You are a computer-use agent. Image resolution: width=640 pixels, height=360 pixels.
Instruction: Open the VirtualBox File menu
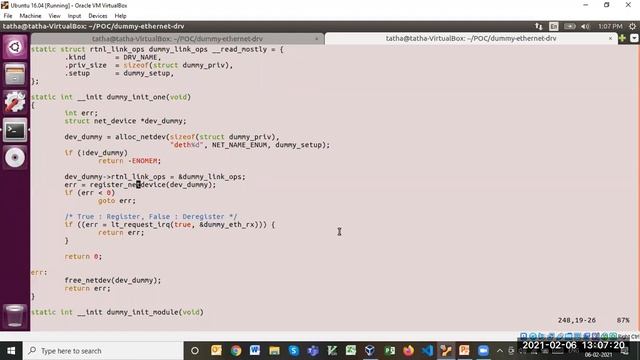8,16
